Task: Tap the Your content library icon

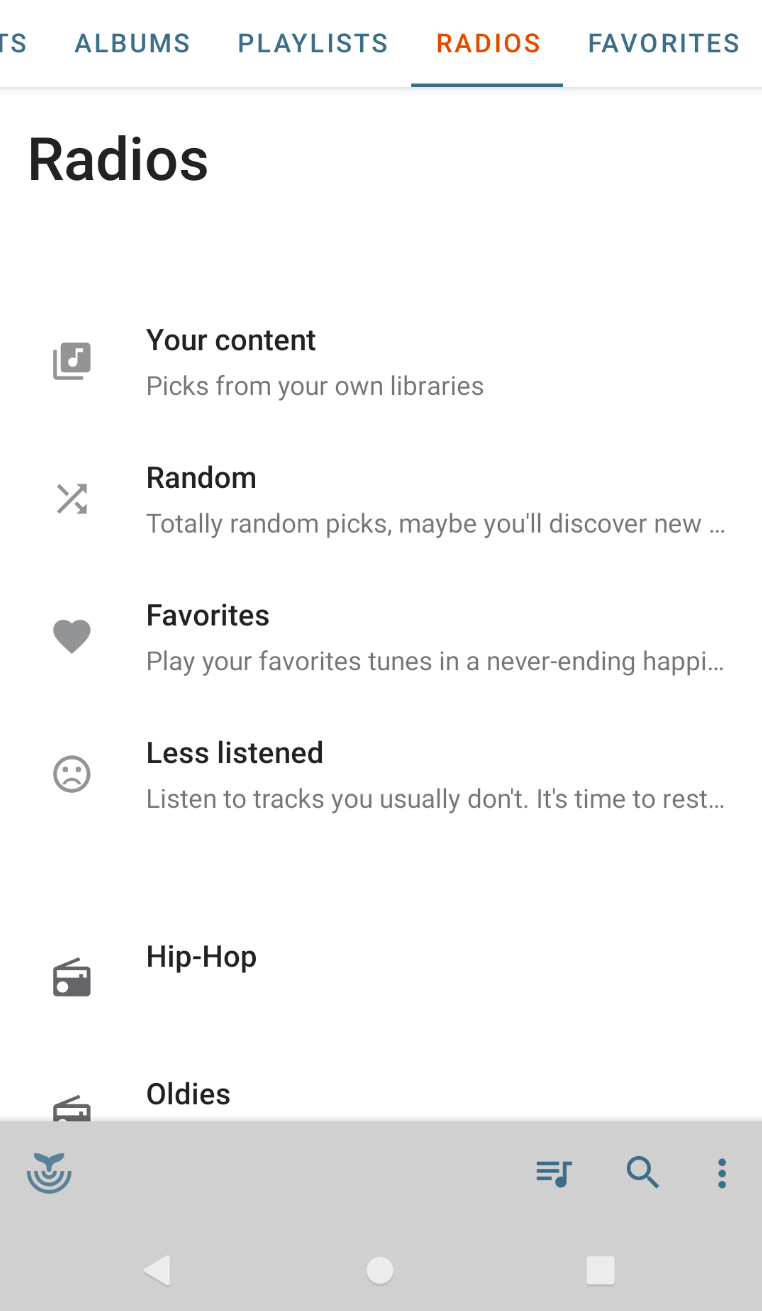Action: click(72, 361)
